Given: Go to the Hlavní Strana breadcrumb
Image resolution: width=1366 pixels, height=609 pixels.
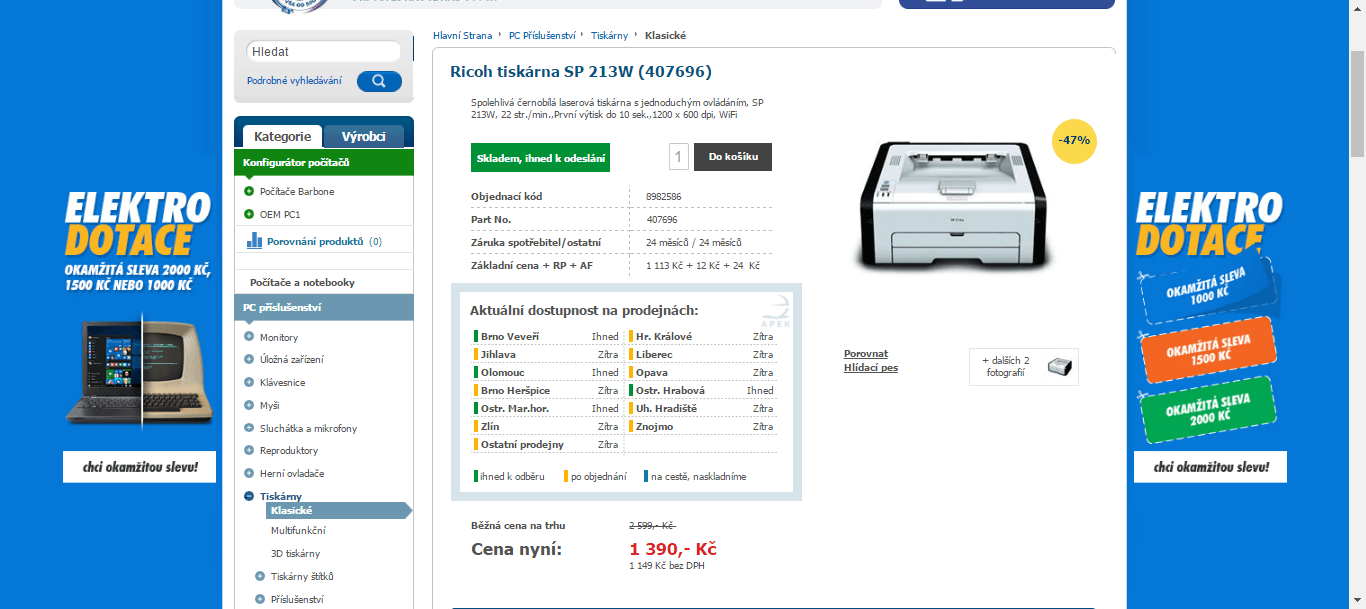Looking at the screenshot, I should 462,35.
